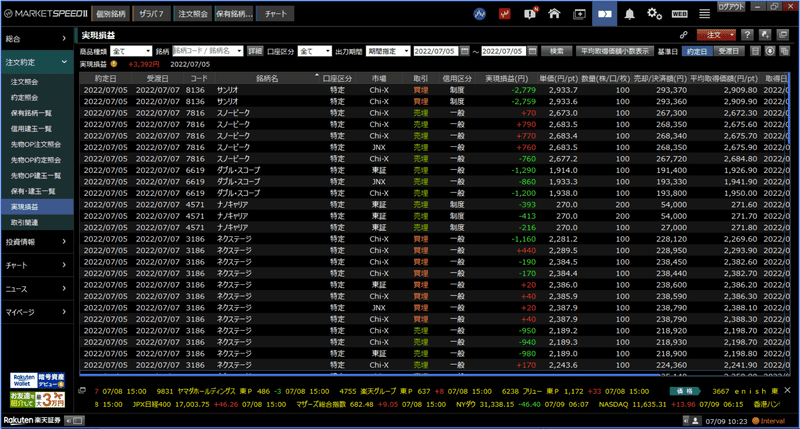800x429 pixels.
Task: Click the download circle icon
Action: 770,51
